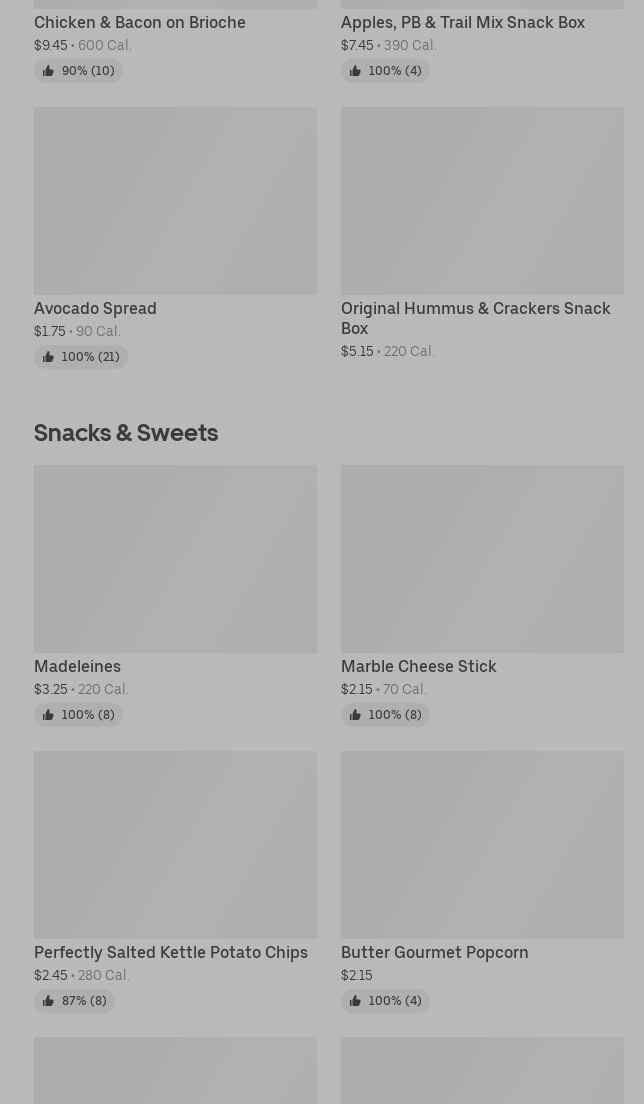Click the Snacks & Sweets section heading
Image resolution: width=644 pixels, height=1104 pixels.
click(126, 432)
